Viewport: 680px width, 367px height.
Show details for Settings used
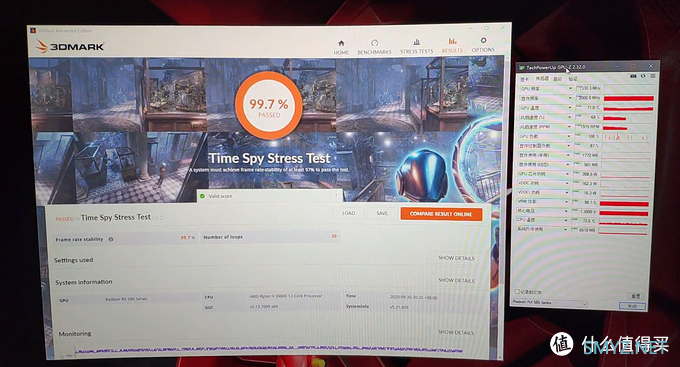[x=456, y=258]
